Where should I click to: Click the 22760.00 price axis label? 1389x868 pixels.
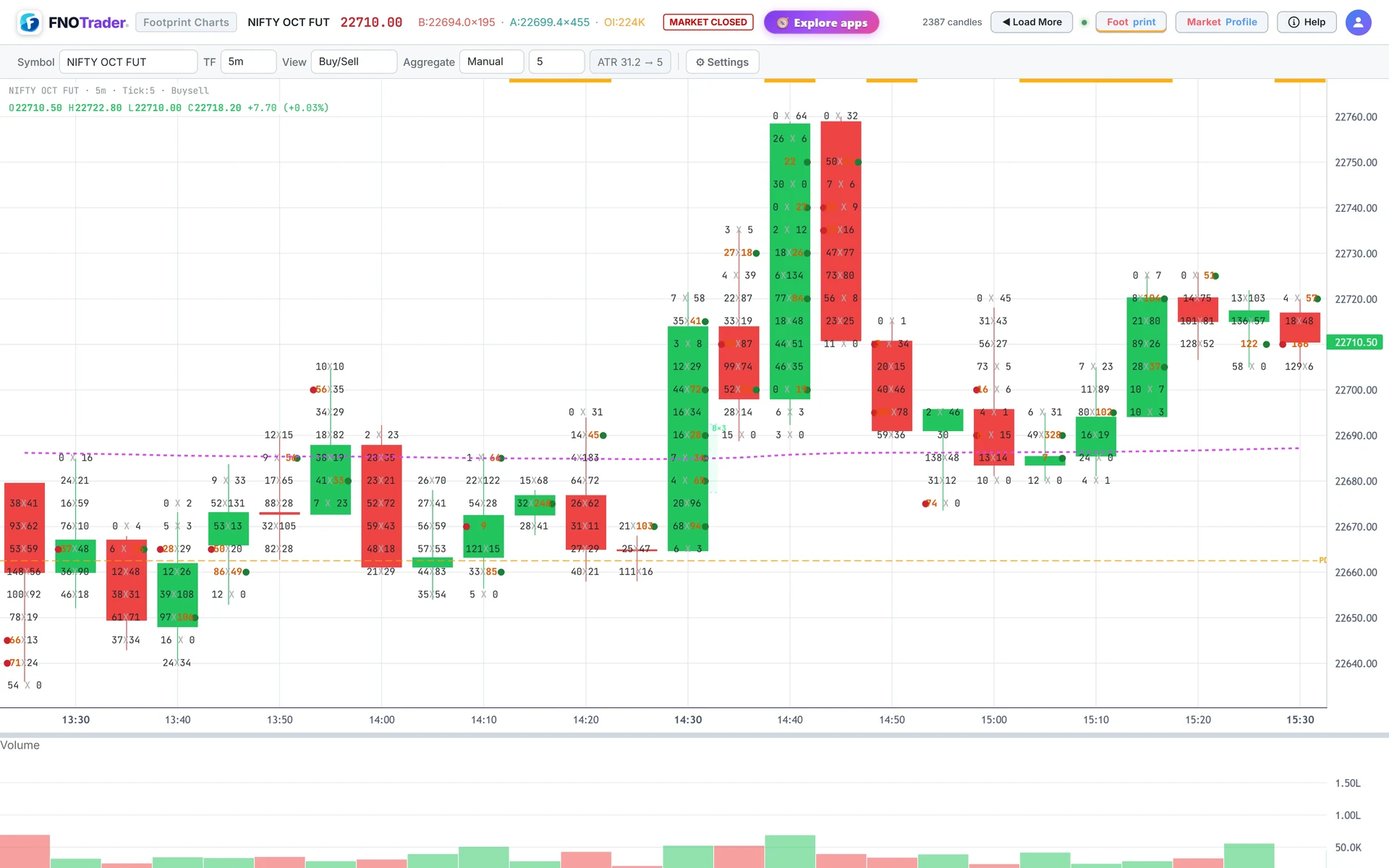click(1356, 117)
